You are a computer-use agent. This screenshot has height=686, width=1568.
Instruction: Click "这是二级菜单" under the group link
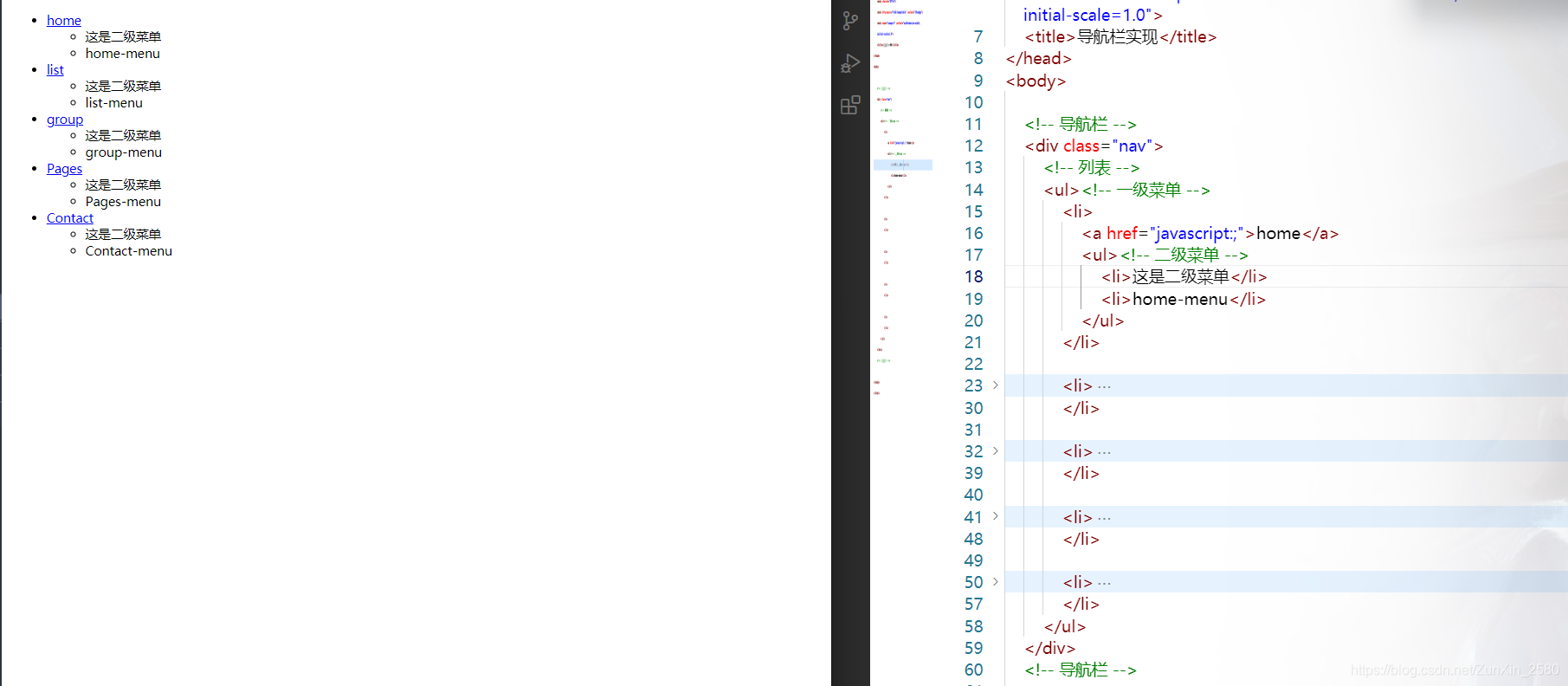point(123,136)
